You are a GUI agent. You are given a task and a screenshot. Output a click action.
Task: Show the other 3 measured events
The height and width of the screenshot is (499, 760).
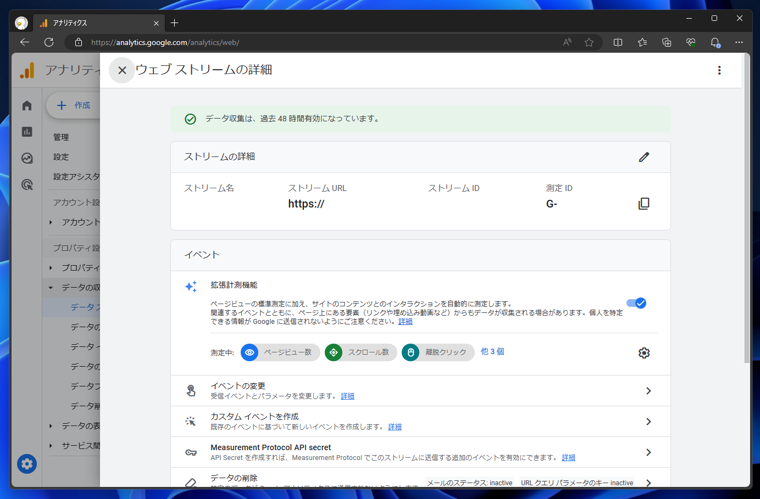(492, 352)
